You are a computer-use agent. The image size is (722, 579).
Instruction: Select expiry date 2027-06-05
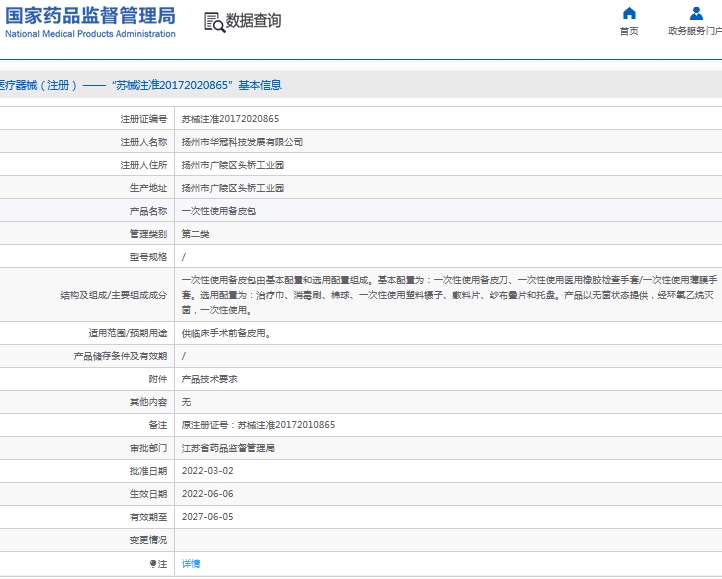[x=208, y=517]
